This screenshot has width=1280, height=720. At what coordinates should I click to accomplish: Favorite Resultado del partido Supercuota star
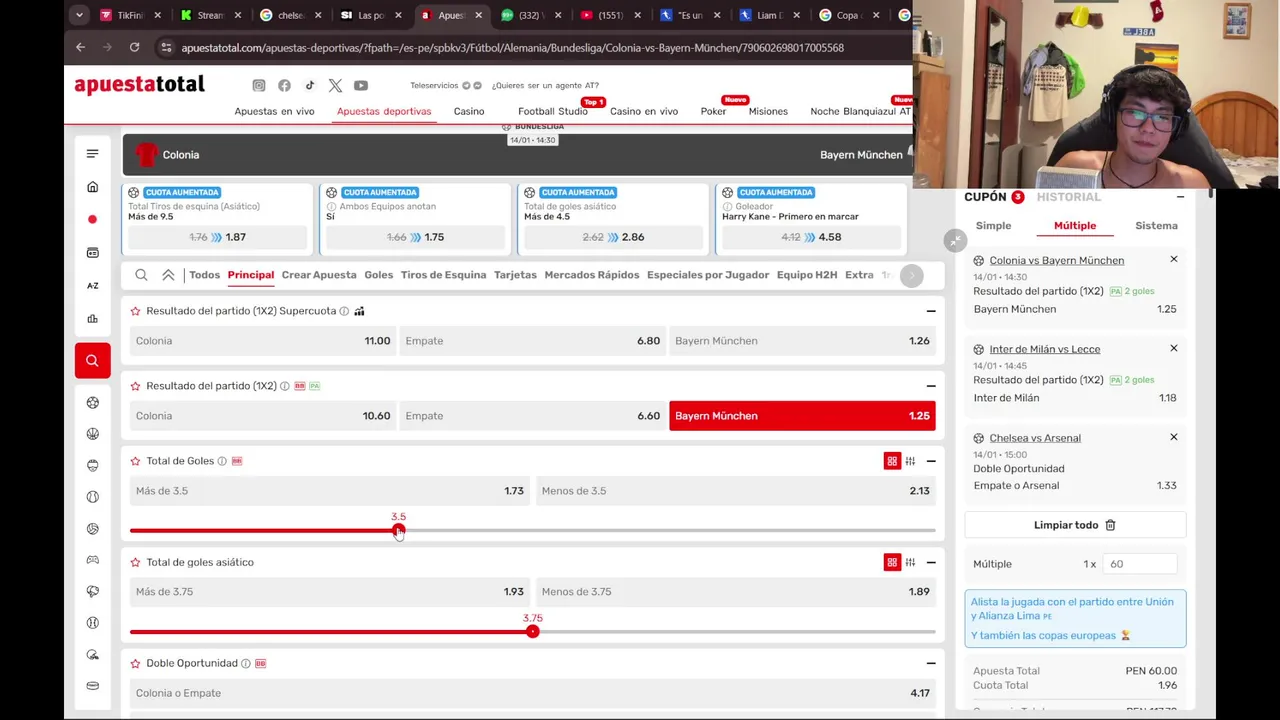point(135,311)
